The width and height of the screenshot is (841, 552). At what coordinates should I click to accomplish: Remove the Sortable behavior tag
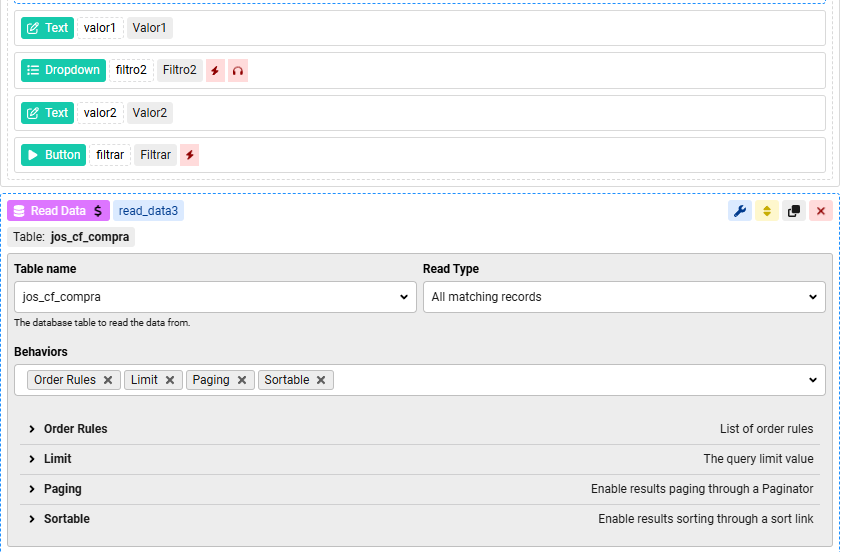tap(321, 380)
